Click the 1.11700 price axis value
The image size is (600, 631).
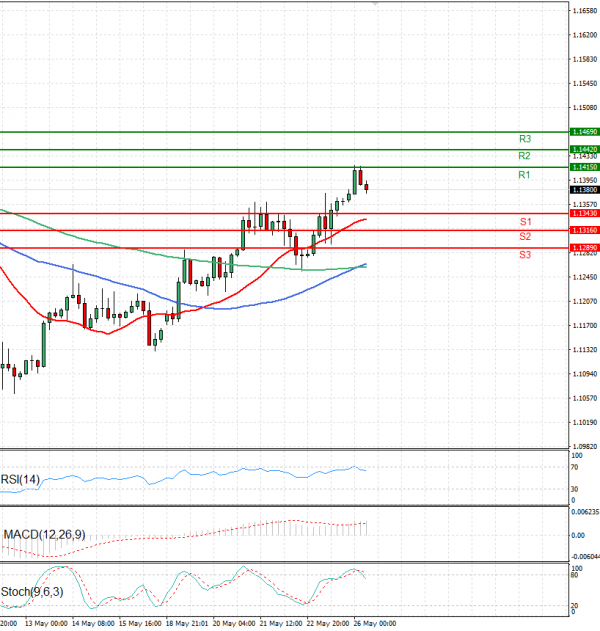[x=585, y=326]
